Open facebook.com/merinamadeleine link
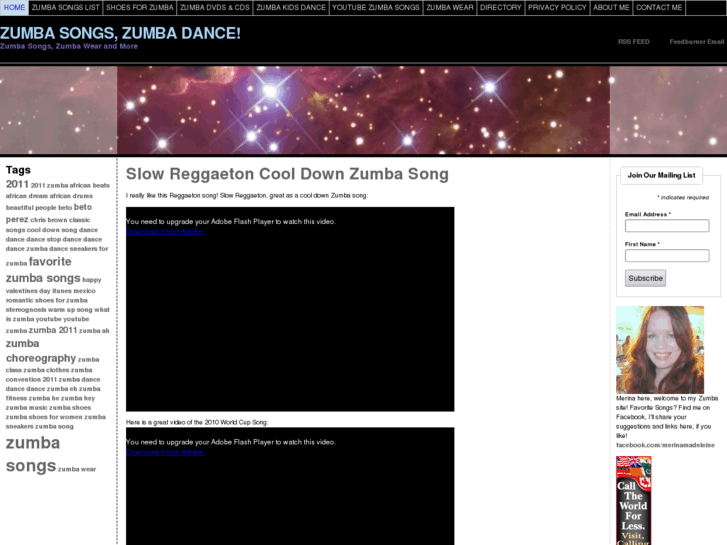 pos(665,445)
